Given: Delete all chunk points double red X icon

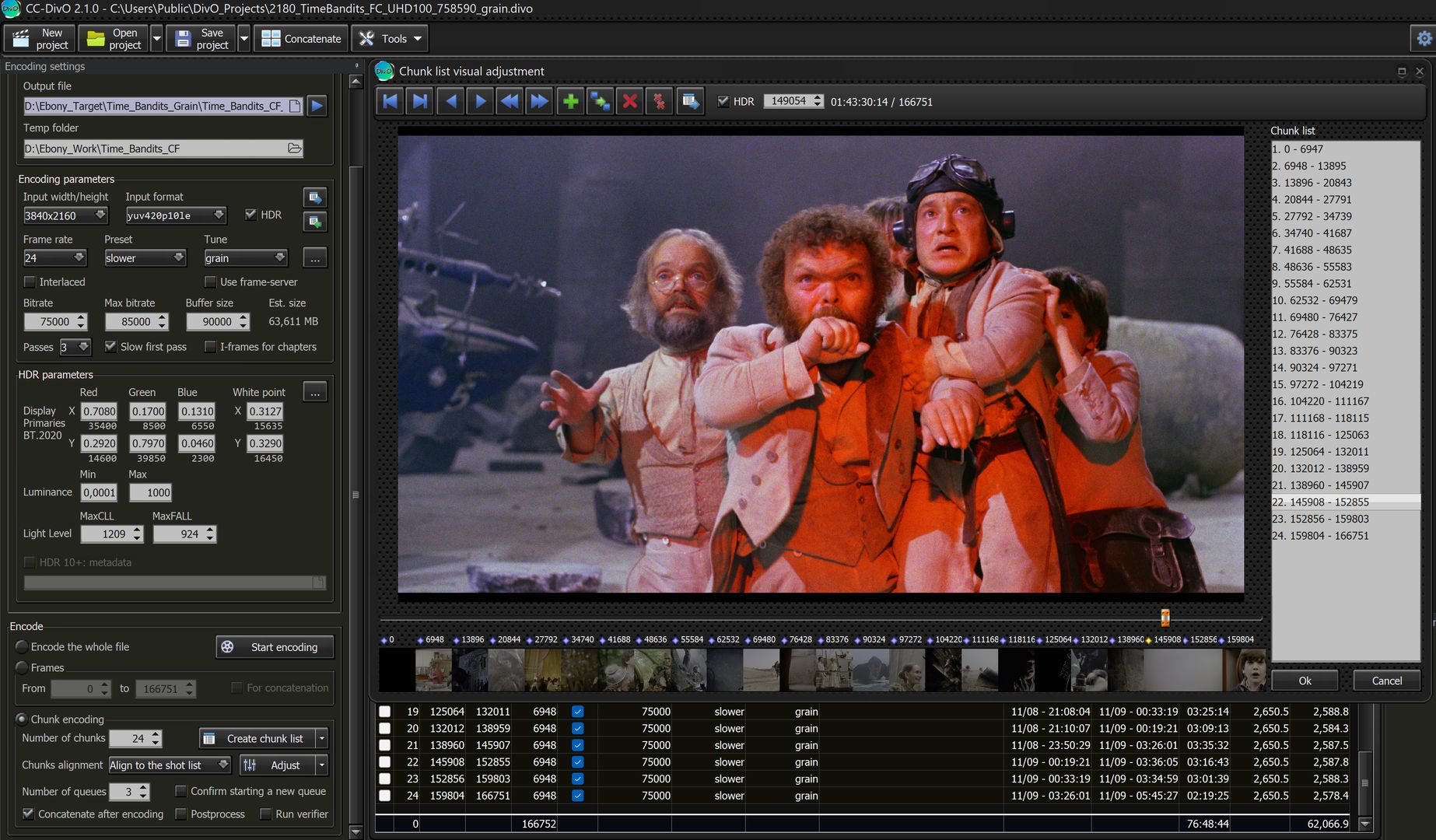Looking at the screenshot, I should click(x=660, y=101).
